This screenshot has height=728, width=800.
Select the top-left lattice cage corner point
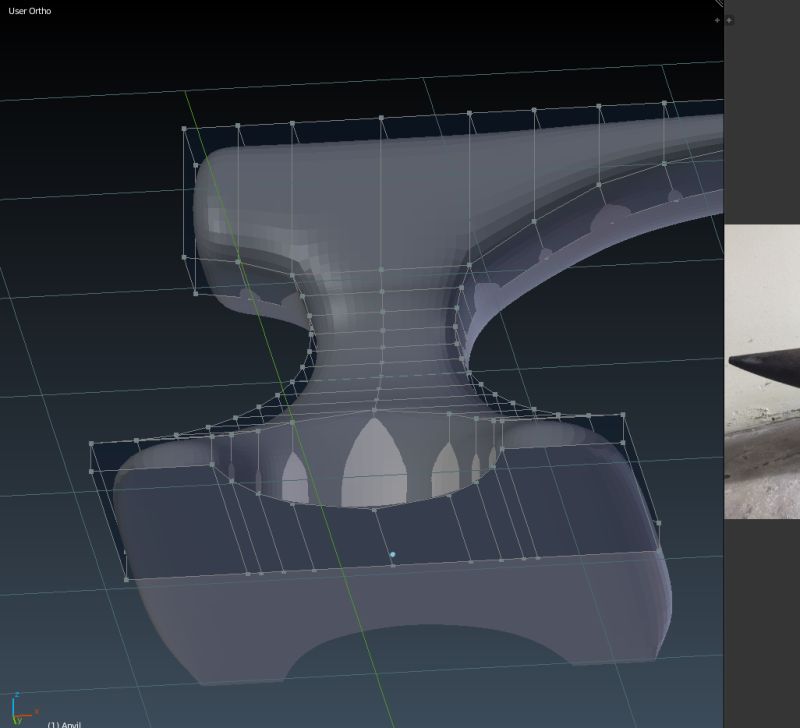coord(183,130)
